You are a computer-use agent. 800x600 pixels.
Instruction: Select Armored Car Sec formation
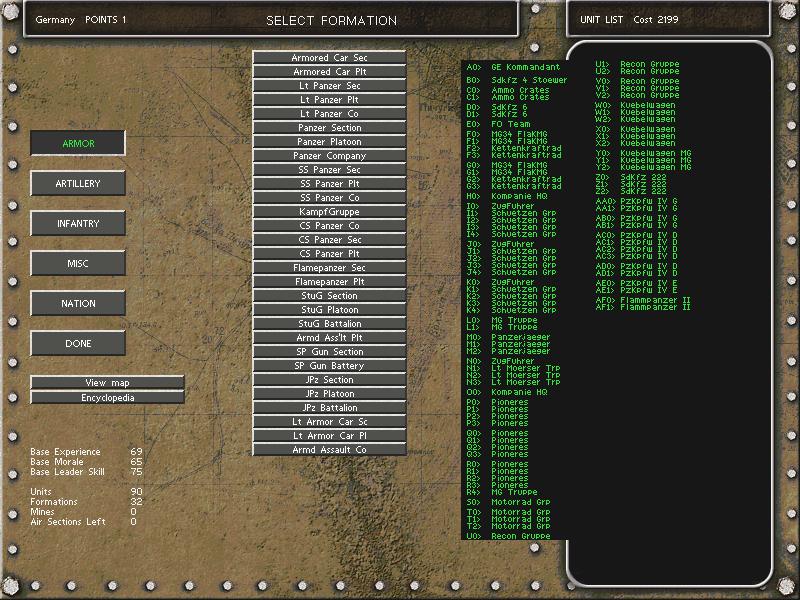point(329,58)
